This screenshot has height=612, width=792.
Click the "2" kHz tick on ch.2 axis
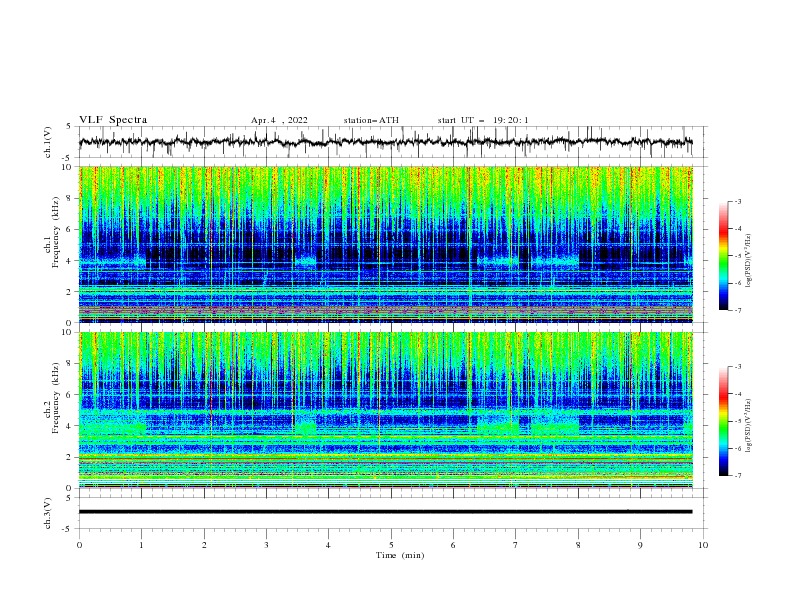(70, 457)
